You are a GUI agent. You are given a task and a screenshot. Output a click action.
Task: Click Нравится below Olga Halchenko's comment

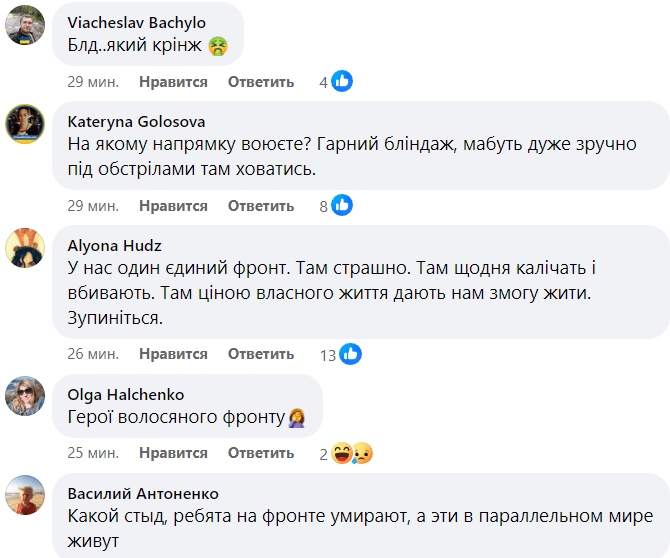point(173,453)
